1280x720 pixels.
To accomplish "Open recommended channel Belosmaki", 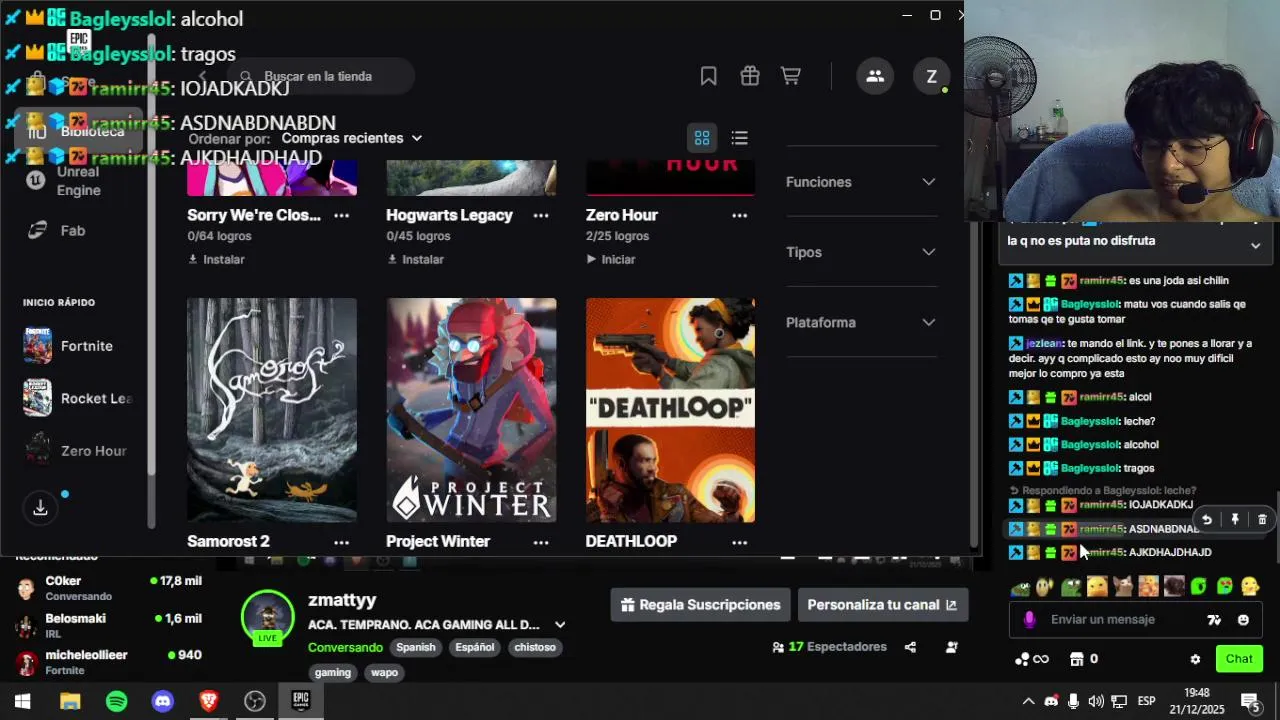I will [x=108, y=625].
